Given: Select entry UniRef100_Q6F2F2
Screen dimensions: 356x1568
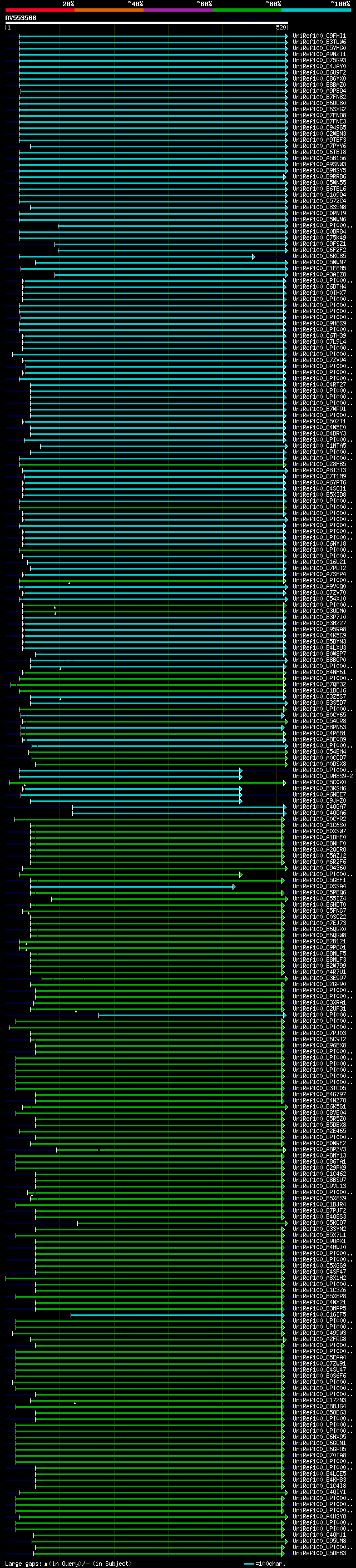Looking at the screenshot, I should [x=319, y=250].
